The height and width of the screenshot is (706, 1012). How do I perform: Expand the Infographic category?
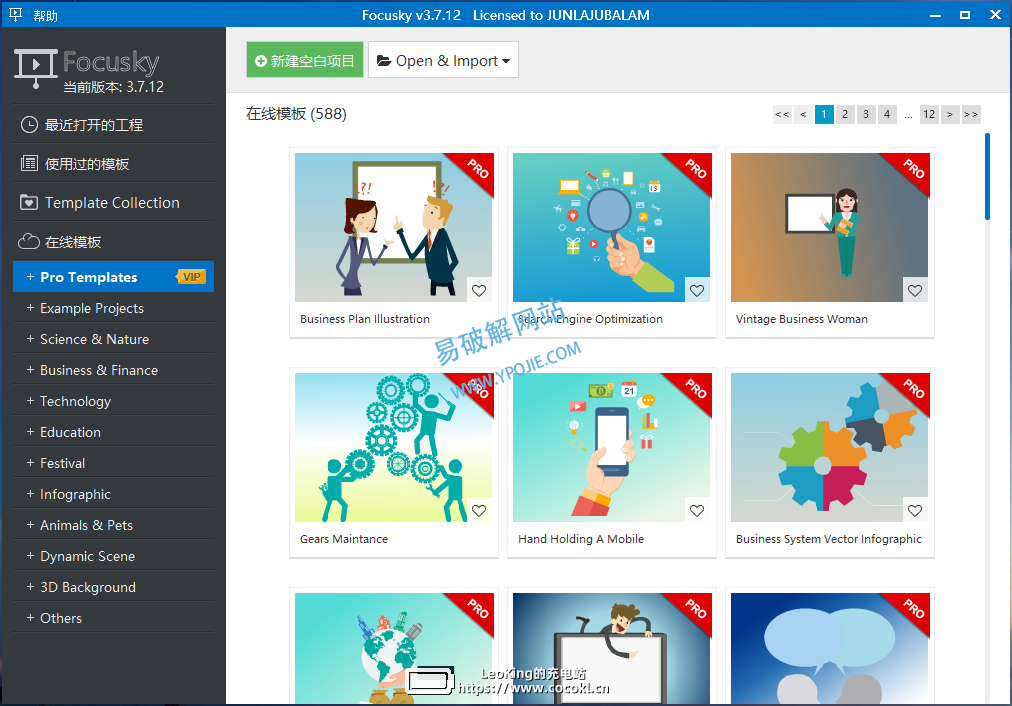[x=30, y=494]
